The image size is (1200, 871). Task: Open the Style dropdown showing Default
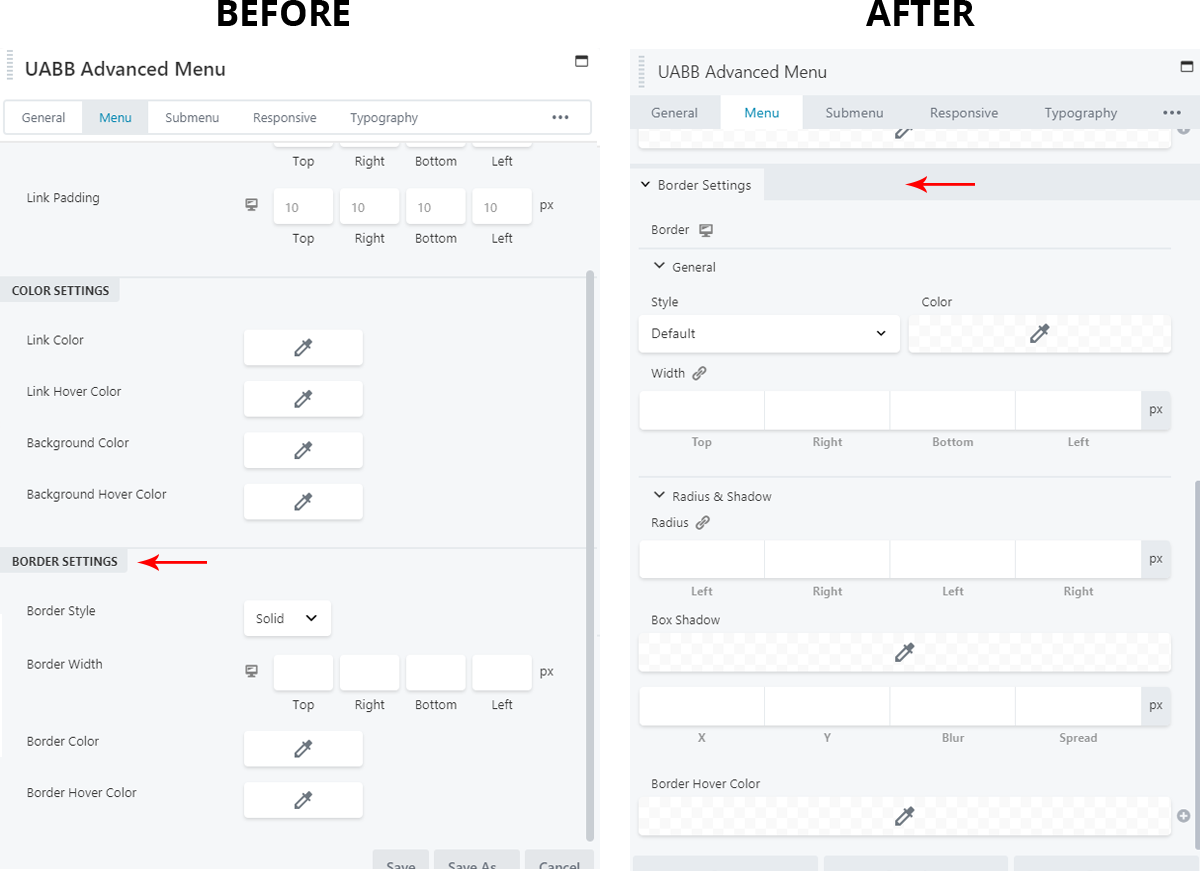tap(768, 333)
